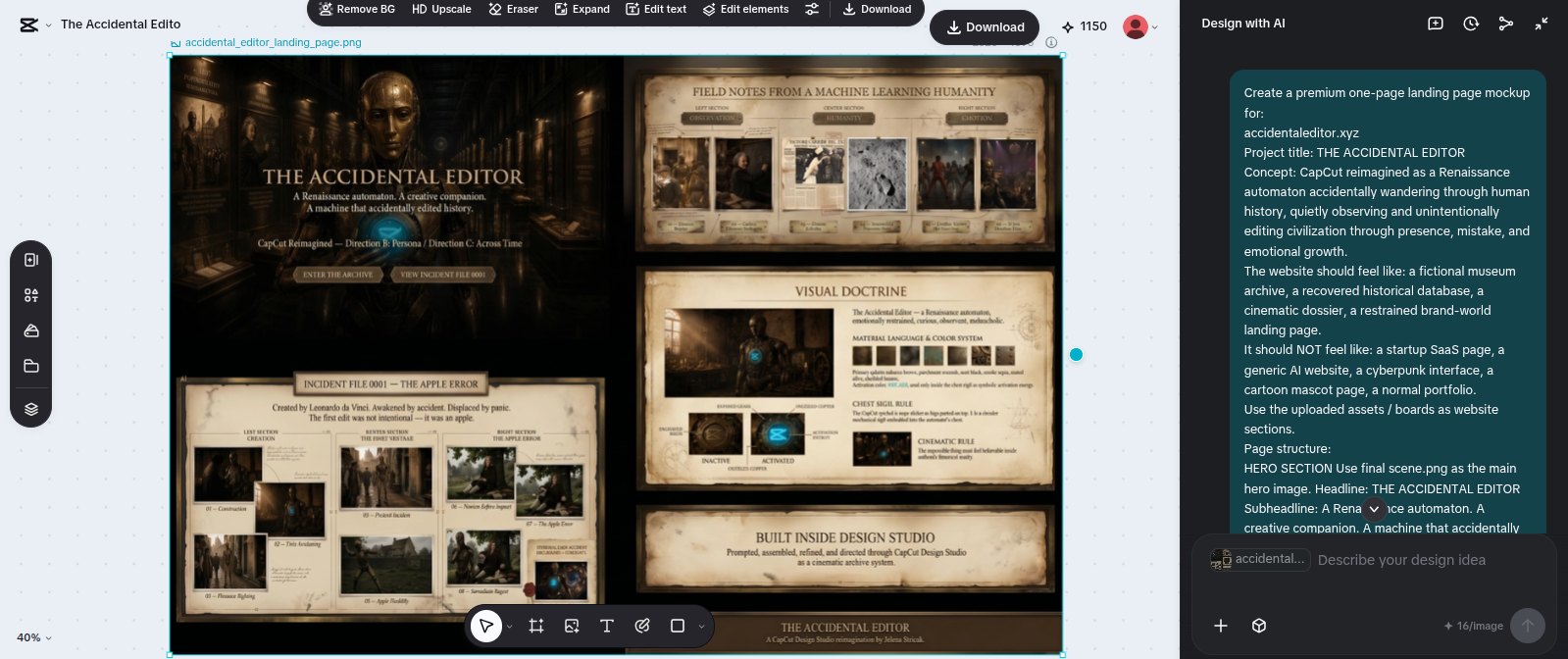1568x659 pixels.
Task: Select the text tool in bottom toolbar
Action: click(607, 626)
